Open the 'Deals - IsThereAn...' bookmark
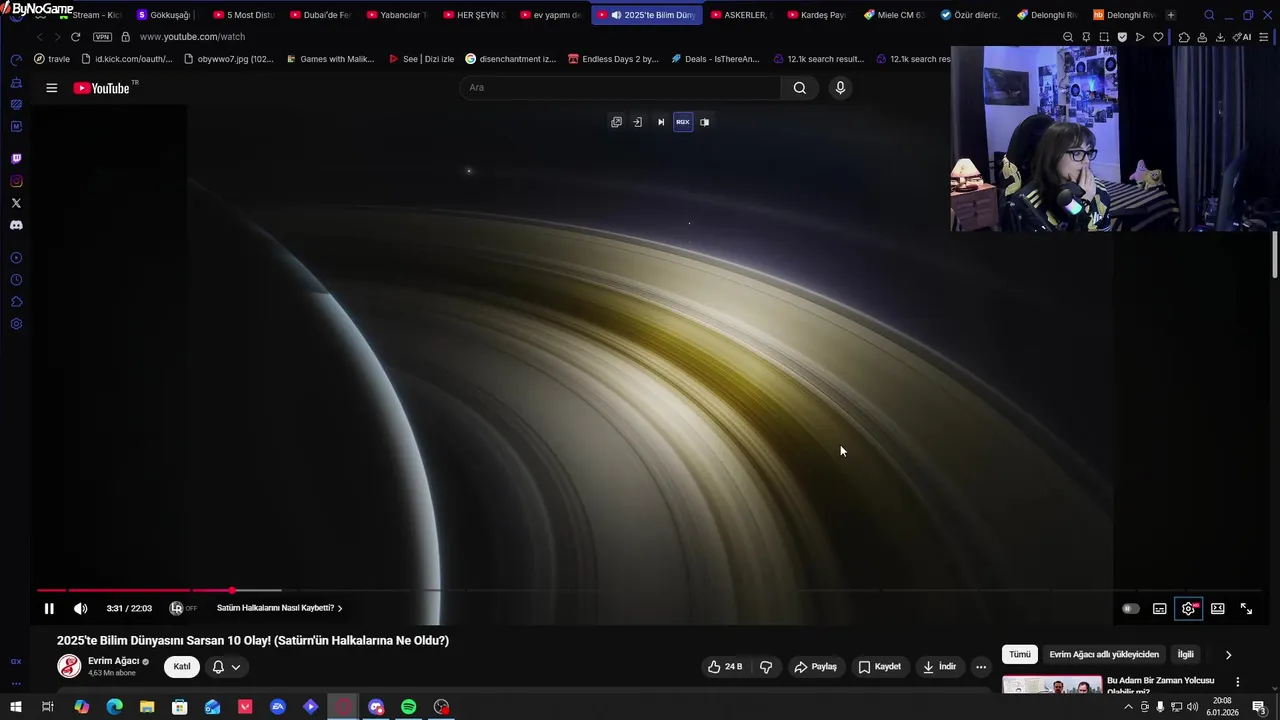This screenshot has height=720, width=1280. pos(715,59)
